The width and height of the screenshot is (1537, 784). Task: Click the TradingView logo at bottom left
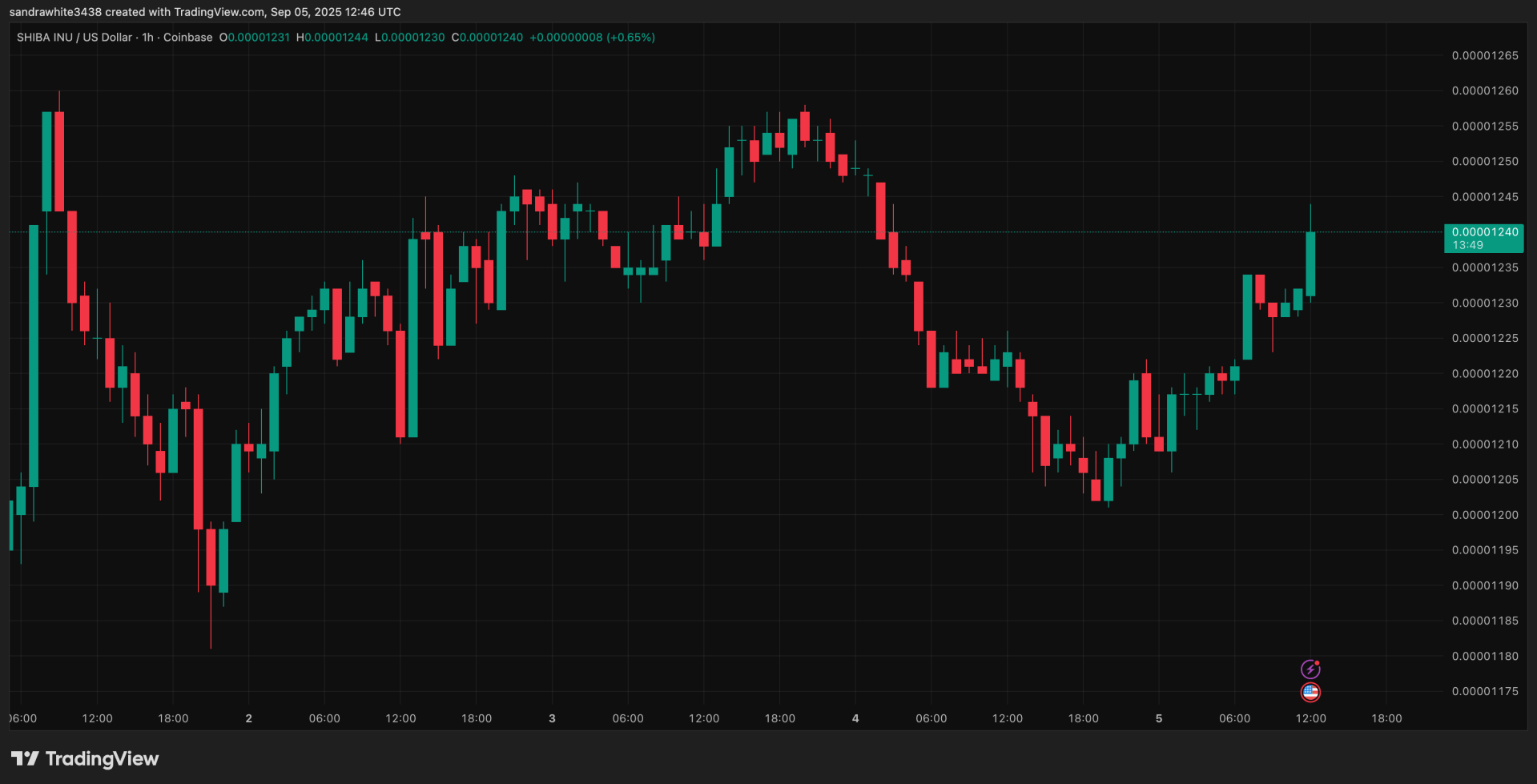click(x=85, y=758)
